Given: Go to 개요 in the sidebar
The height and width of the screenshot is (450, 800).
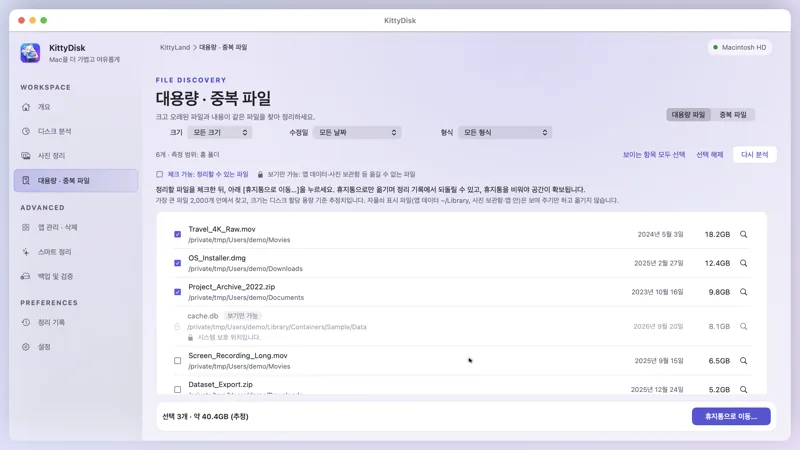Looking at the screenshot, I should click(x=76, y=107).
